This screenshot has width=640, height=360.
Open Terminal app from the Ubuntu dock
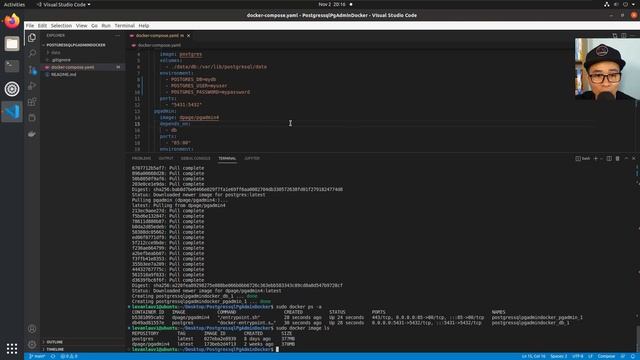coord(12,66)
